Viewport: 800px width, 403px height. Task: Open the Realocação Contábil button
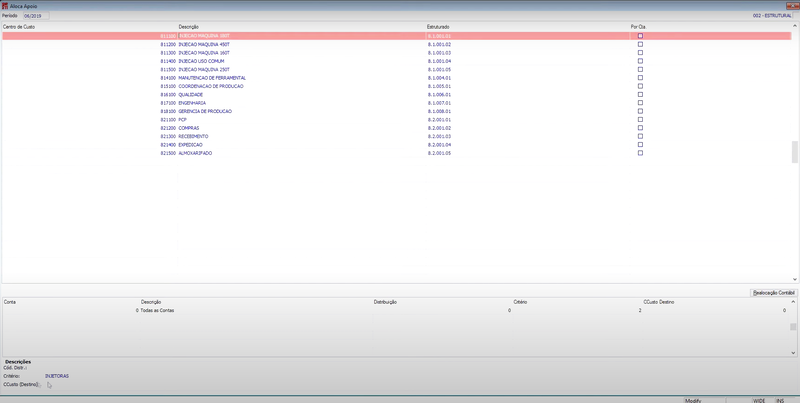[773, 293]
